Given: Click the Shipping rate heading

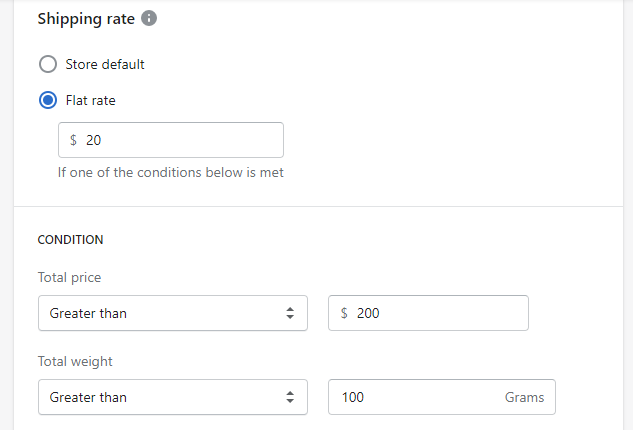Looking at the screenshot, I should click(84, 19).
